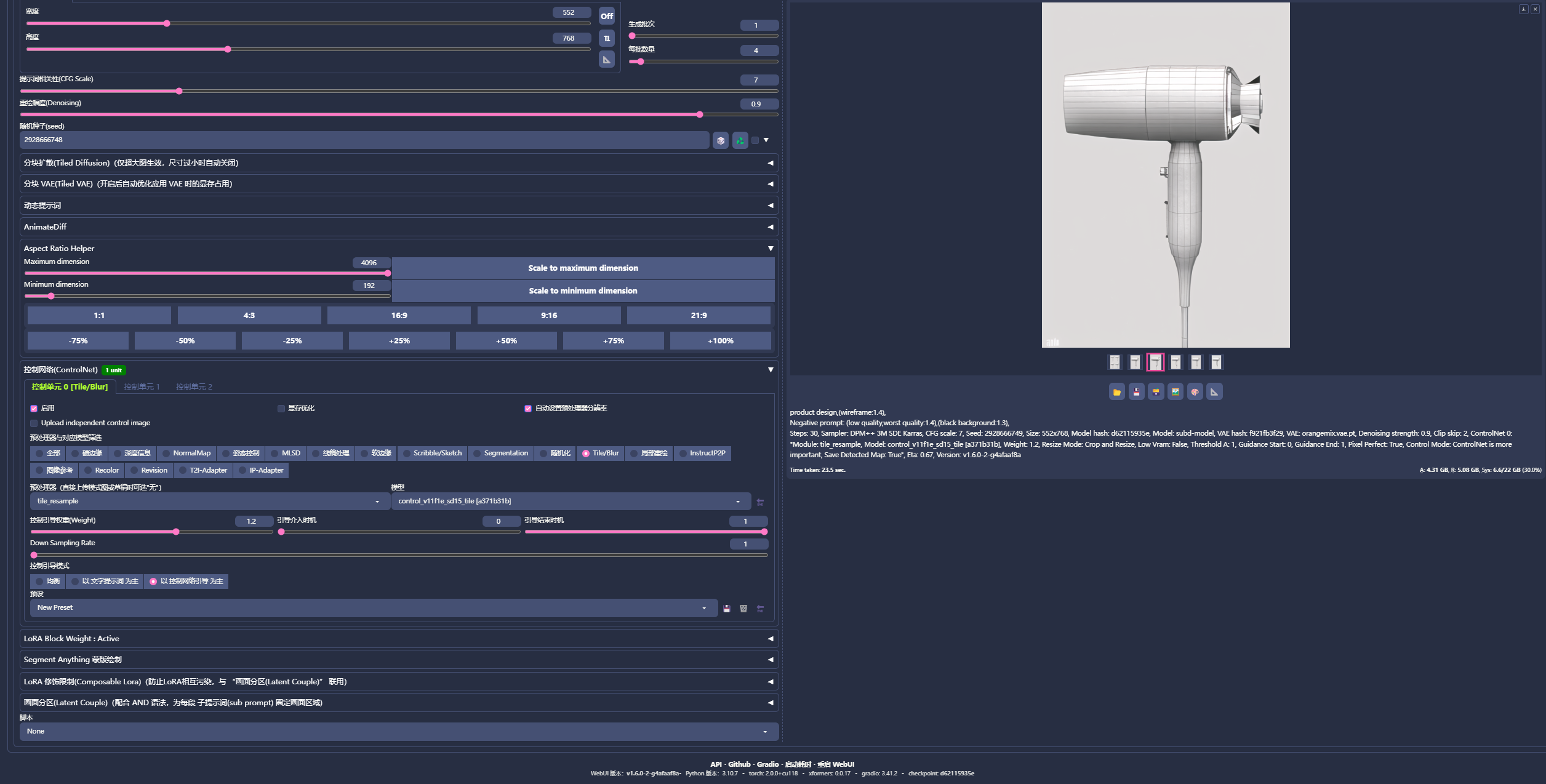Click the dice icon to randomize seed
Screen dimensions: 1546x784
(721, 140)
